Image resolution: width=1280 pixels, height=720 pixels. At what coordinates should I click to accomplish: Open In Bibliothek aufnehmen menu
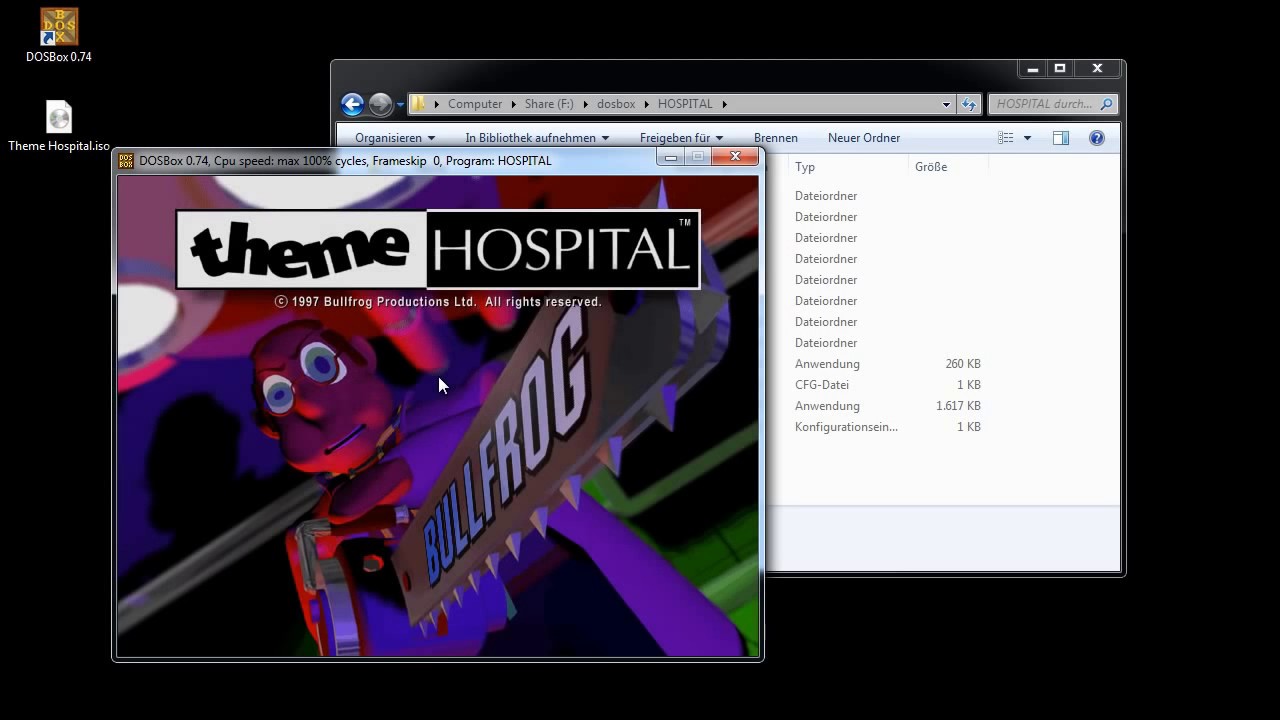537,138
